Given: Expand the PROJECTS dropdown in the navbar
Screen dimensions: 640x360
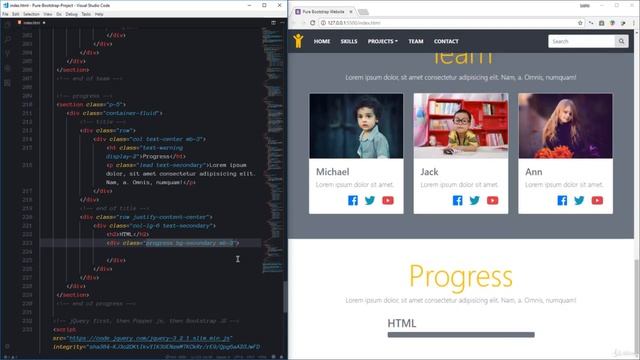Looking at the screenshot, I should (x=382, y=41).
